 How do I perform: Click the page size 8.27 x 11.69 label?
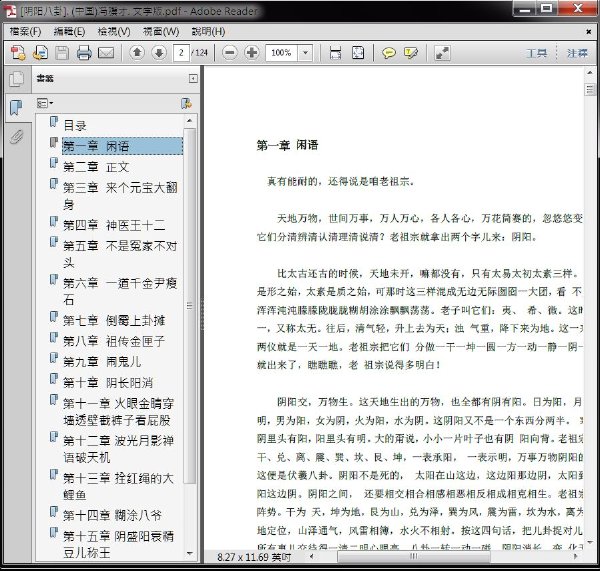(254, 556)
